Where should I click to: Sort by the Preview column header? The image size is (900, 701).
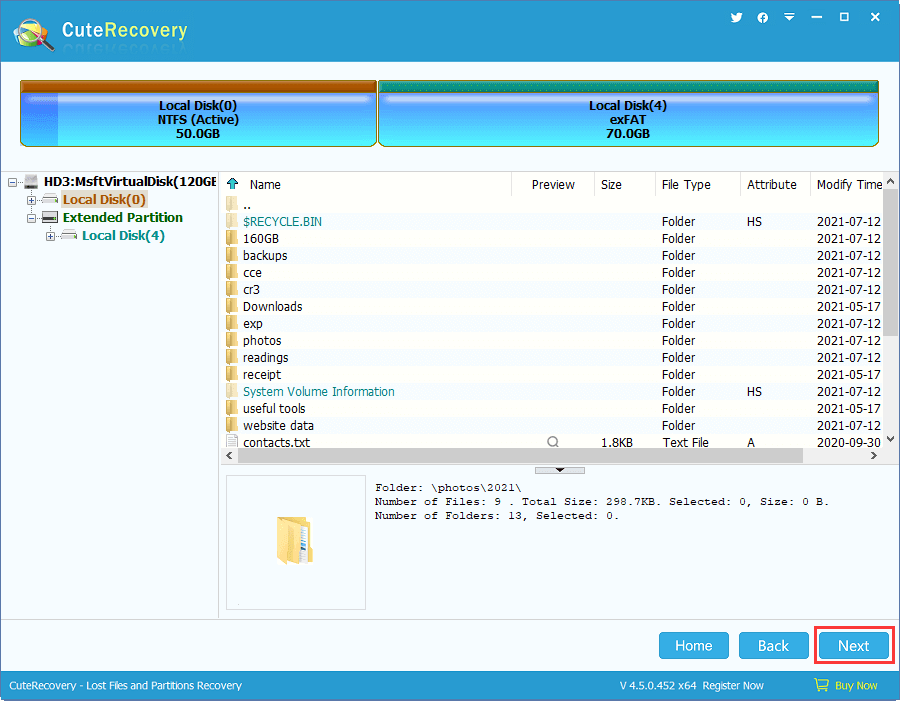[553, 184]
